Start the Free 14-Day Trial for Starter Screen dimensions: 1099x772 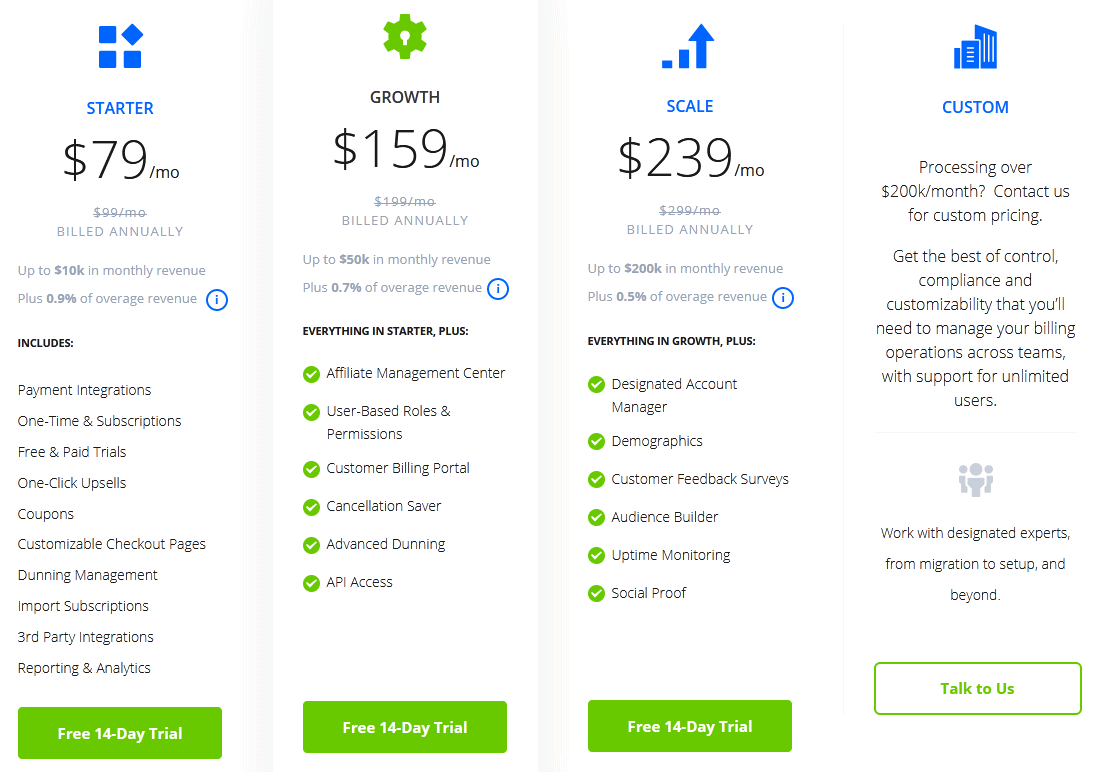pyautogui.click(x=119, y=733)
